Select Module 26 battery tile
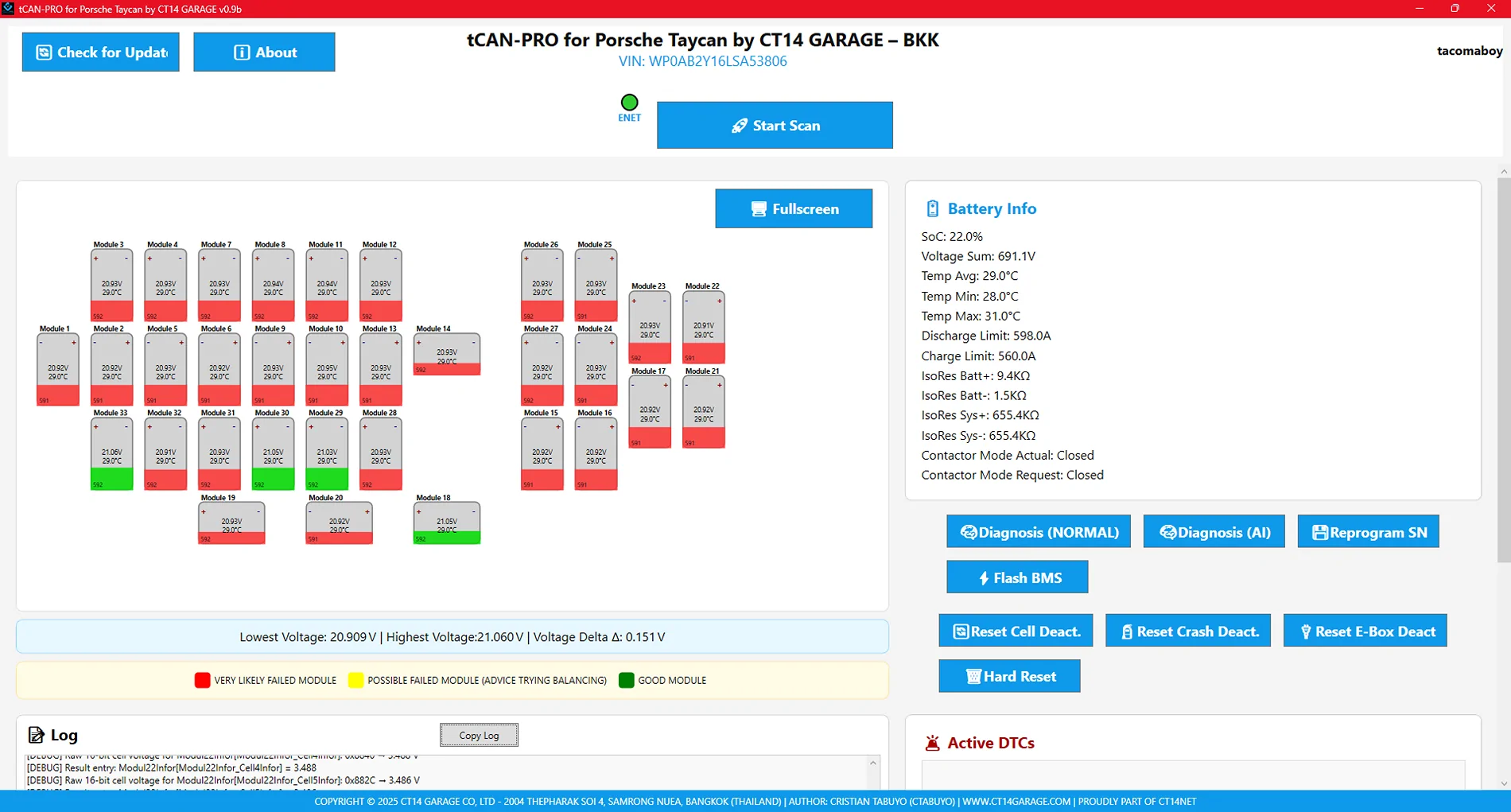Screen dimensions: 1511x812 [542, 286]
